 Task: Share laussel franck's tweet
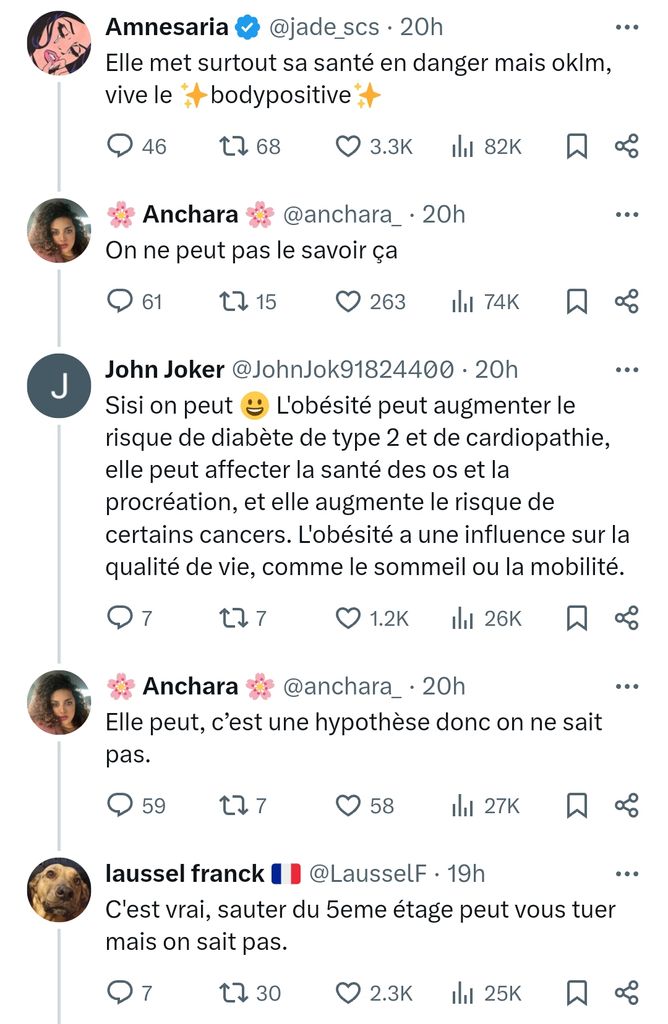click(627, 993)
